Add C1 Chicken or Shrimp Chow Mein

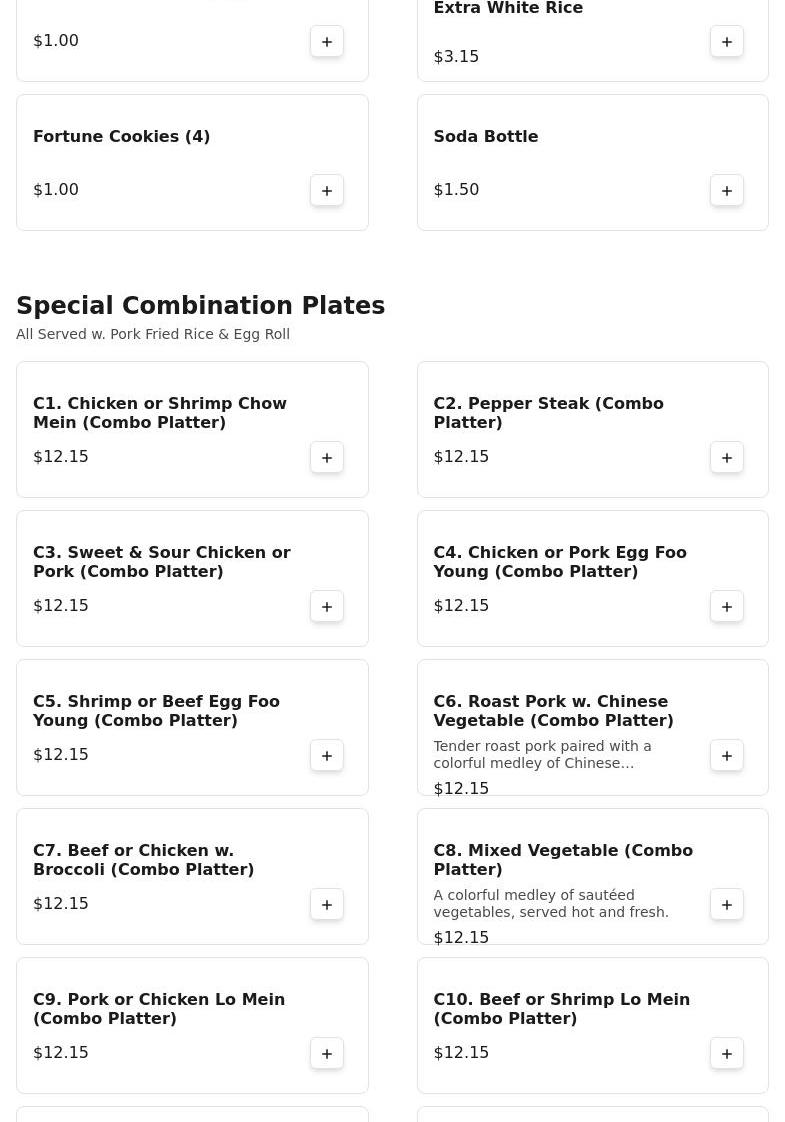[x=327, y=457]
